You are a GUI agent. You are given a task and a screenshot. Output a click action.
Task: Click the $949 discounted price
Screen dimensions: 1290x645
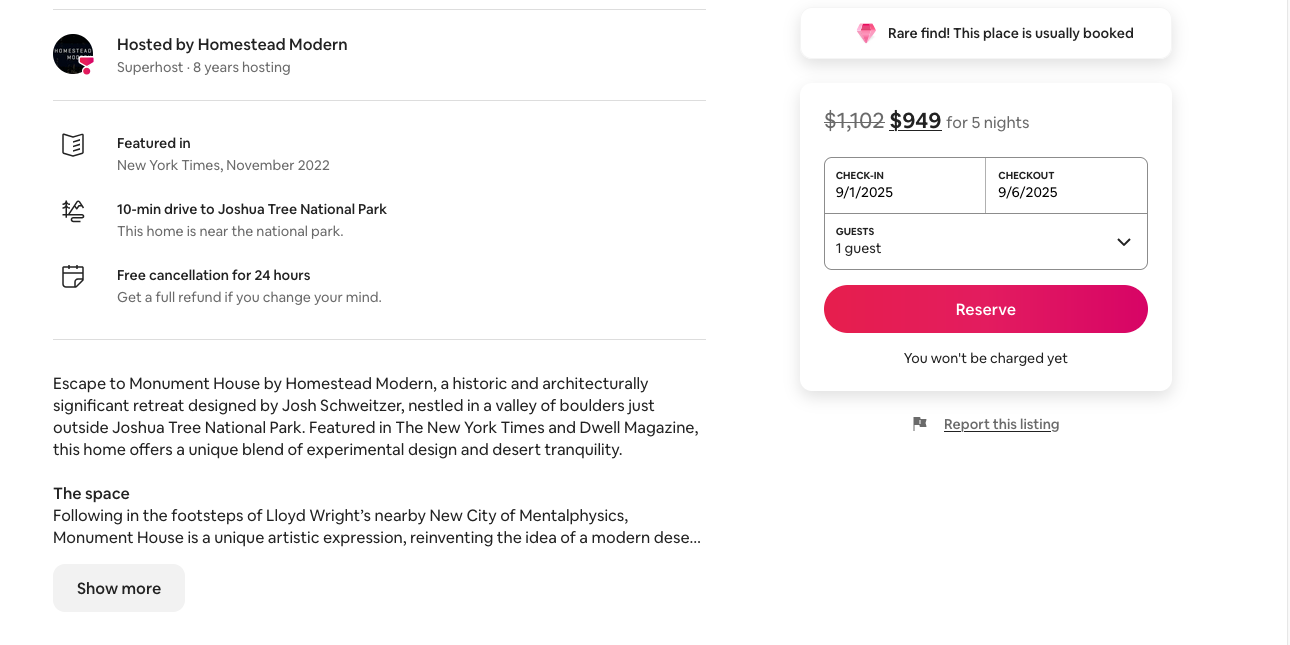(x=915, y=121)
